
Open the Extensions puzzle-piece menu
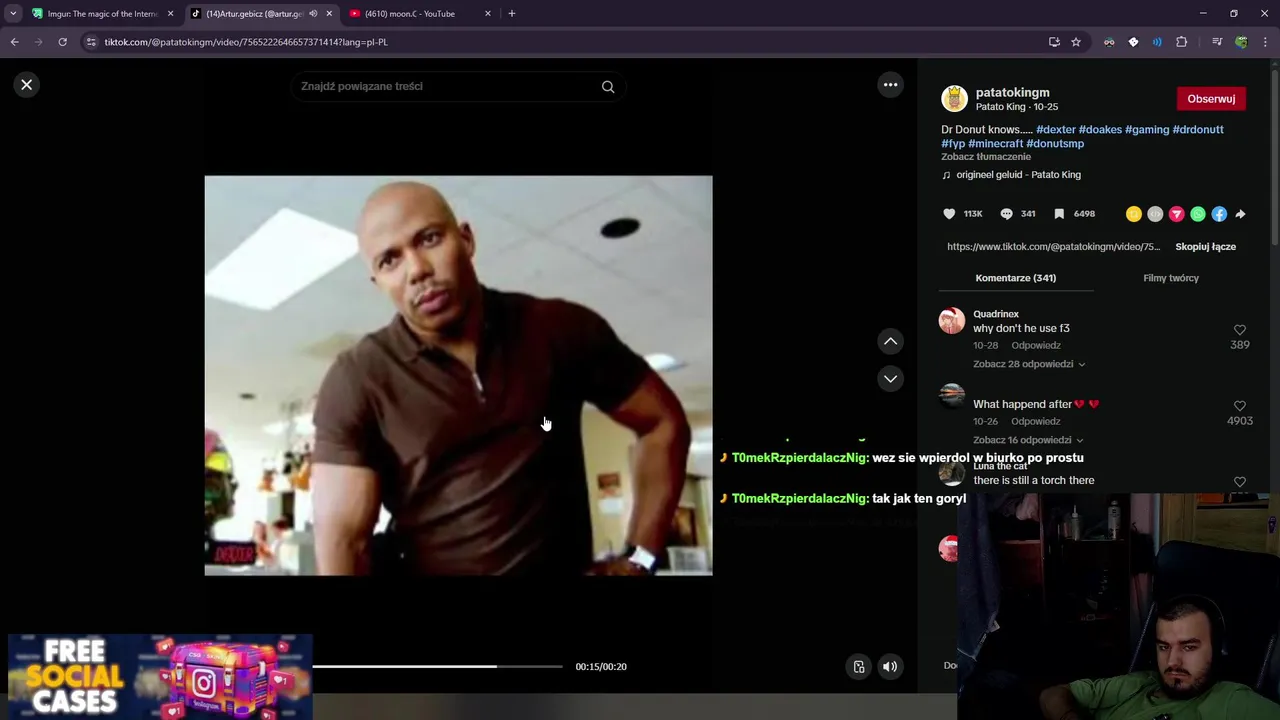(x=1182, y=42)
